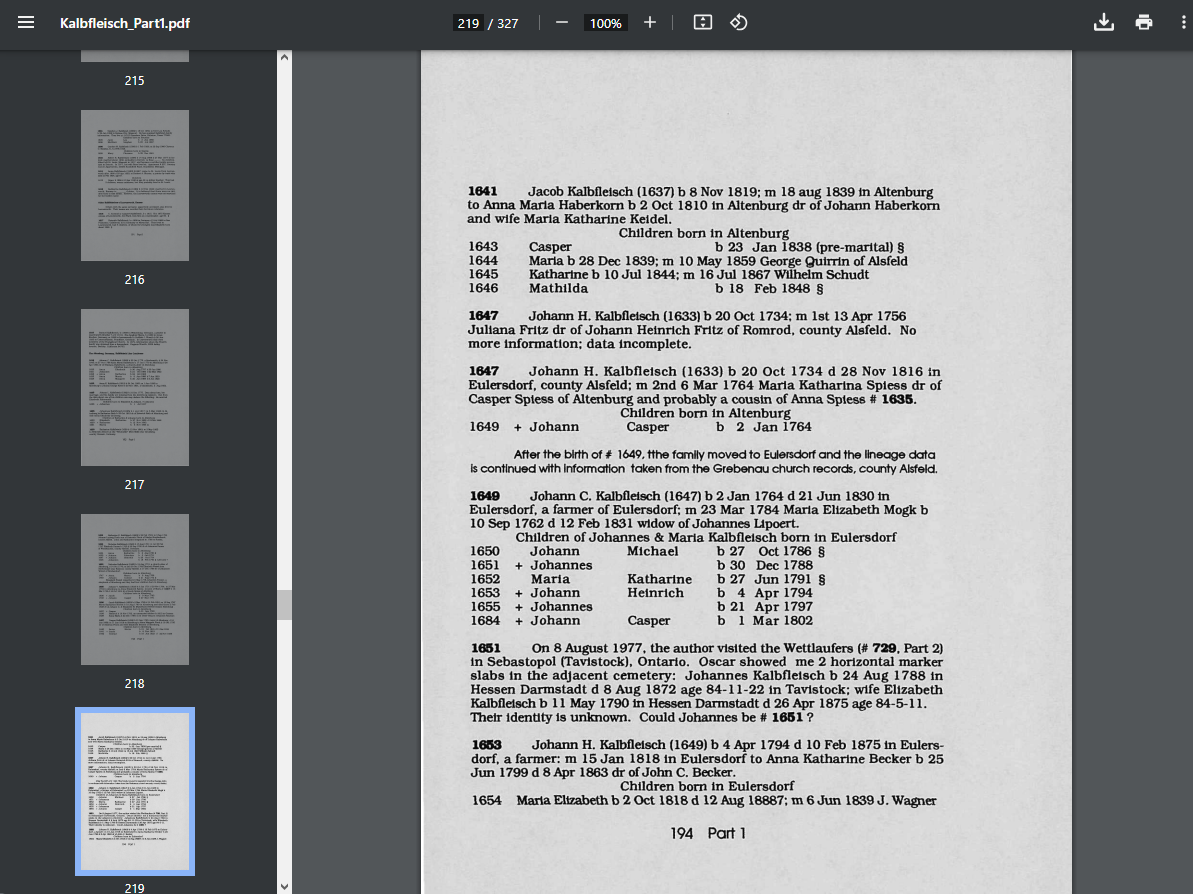Open the page 216 thumbnail

click(135, 186)
